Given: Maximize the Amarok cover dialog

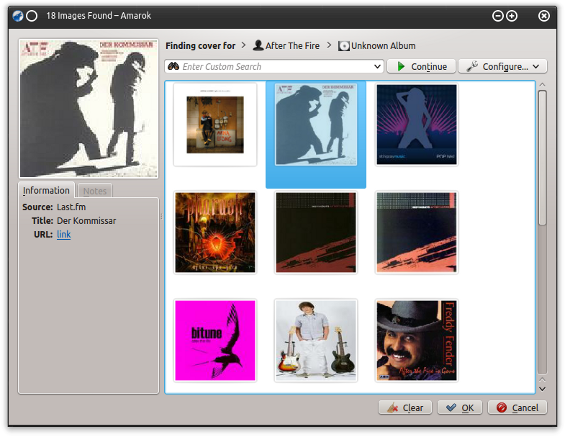Looking at the screenshot, I should pos(512,16).
